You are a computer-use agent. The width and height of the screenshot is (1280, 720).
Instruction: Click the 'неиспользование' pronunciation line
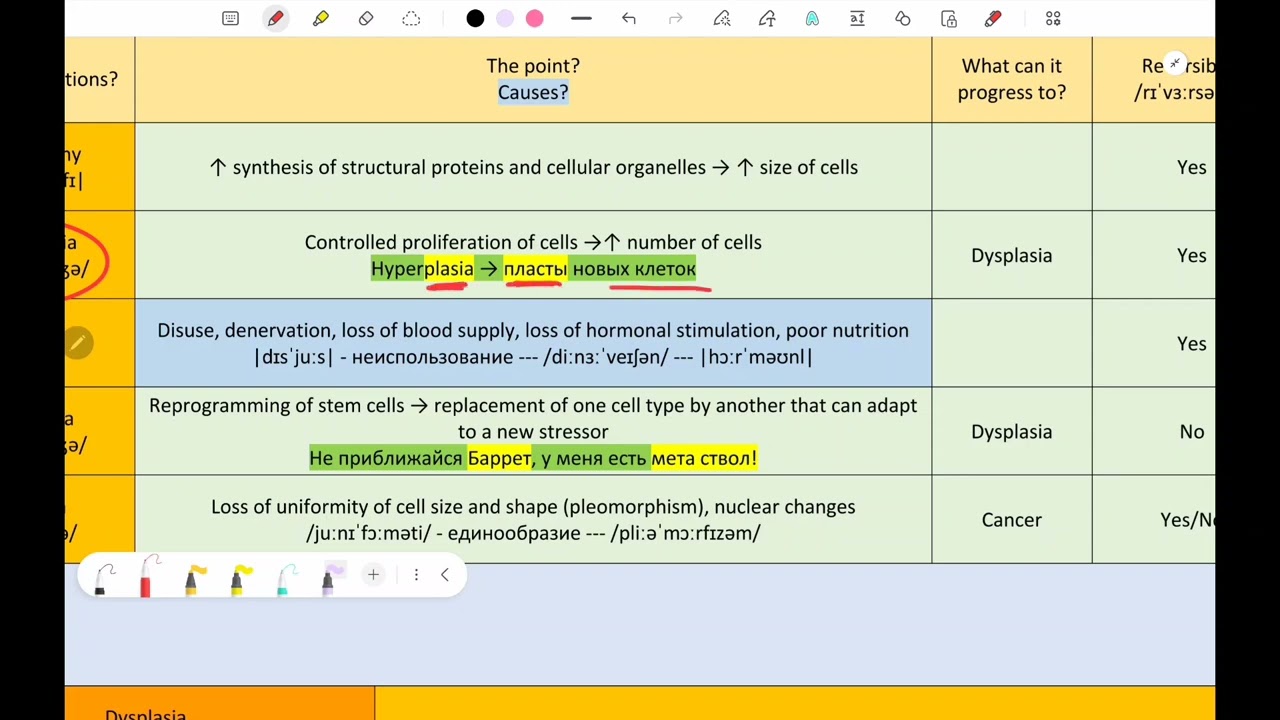(x=533, y=356)
